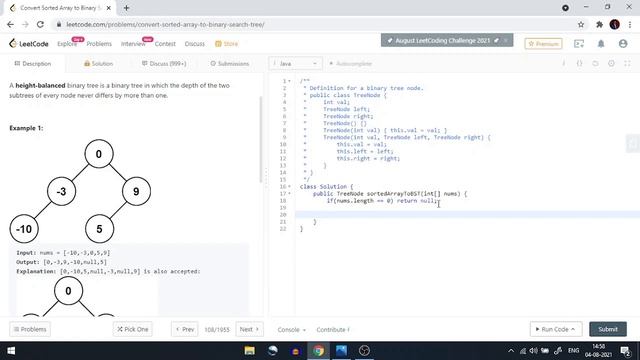Collapse code fold at line 16
The width and height of the screenshot is (640, 360).
(x=290, y=187)
